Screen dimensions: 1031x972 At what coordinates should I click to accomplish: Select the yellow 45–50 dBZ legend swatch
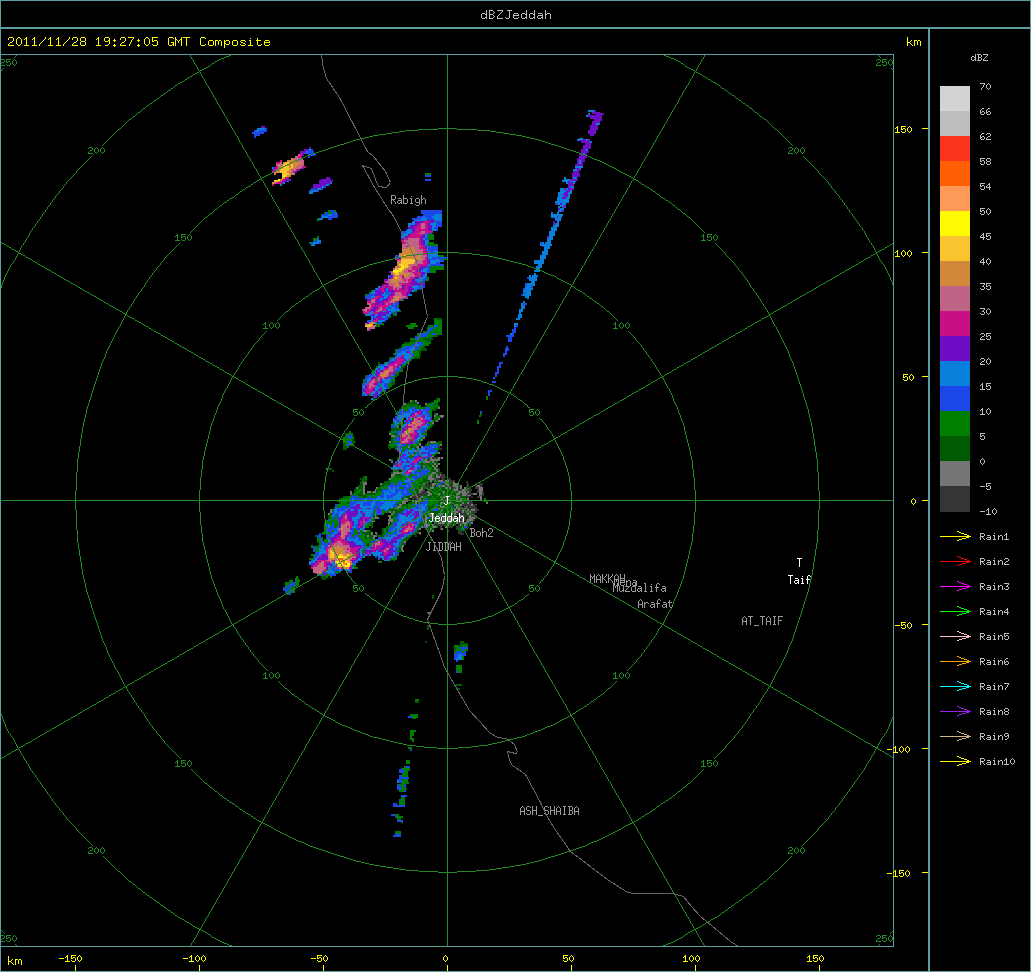tap(955, 224)
